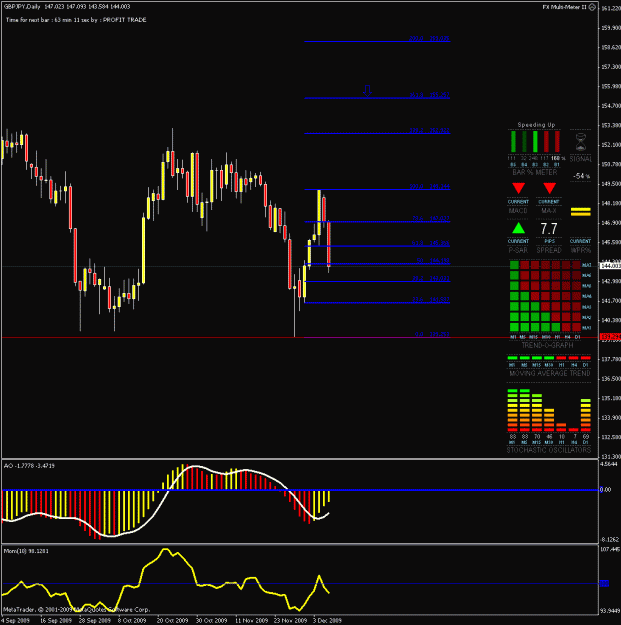Select the 61.8 Fibonacci level line

point(377,246)
